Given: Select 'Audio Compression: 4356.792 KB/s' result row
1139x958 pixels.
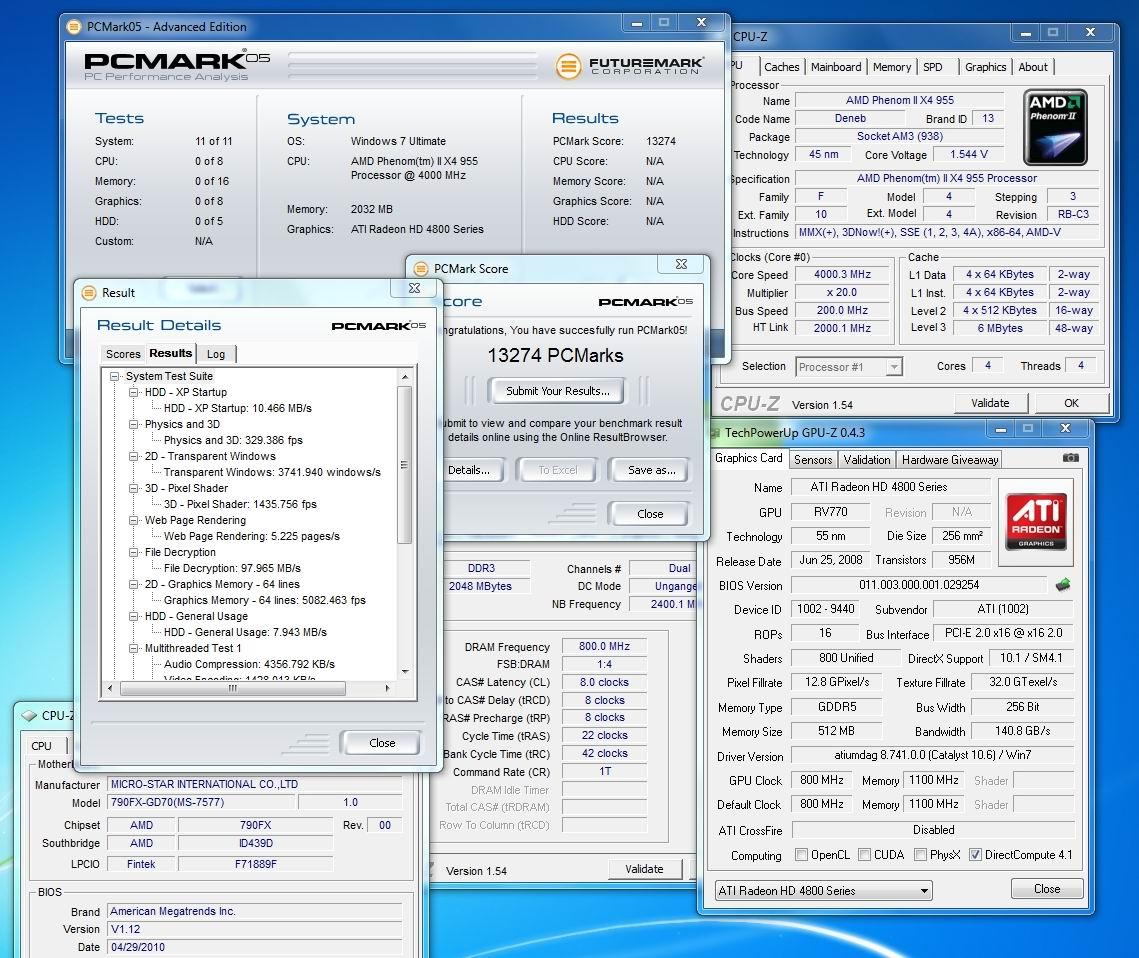Looking at the screenshot, I should point(249,664).
